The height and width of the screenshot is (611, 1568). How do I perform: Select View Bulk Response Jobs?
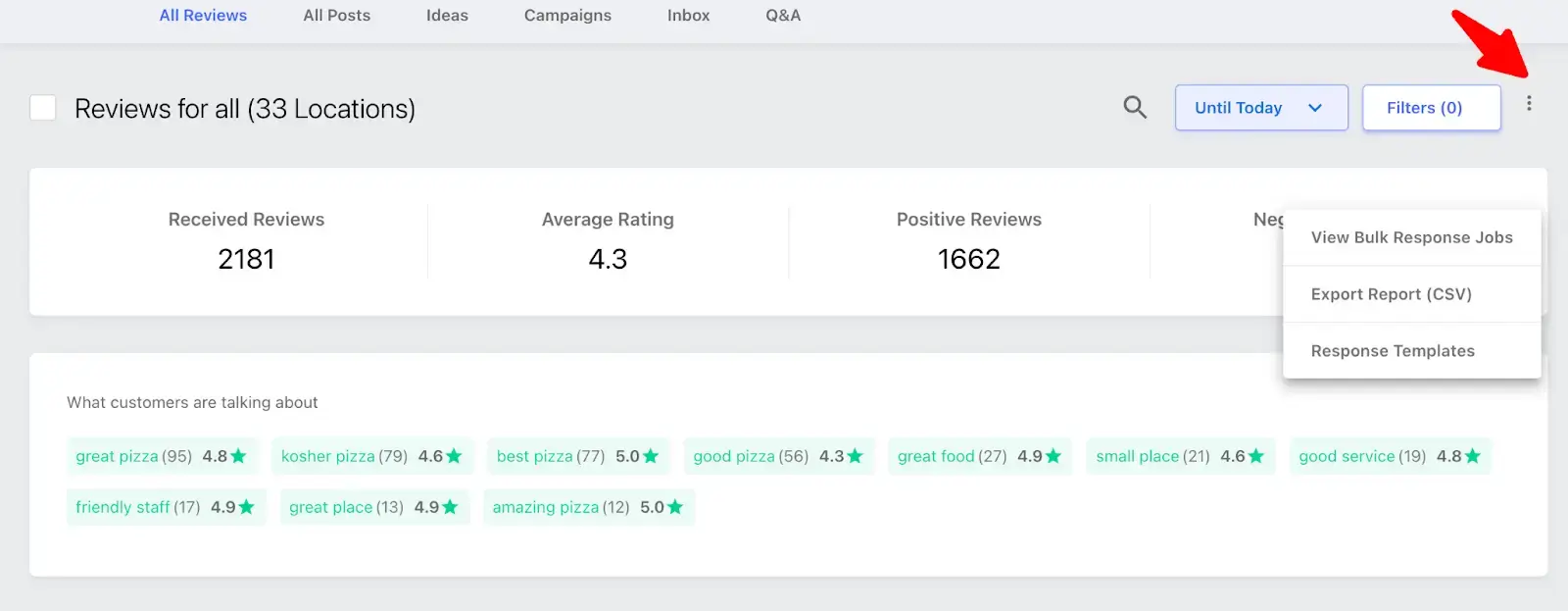(x=1411, y=237)
